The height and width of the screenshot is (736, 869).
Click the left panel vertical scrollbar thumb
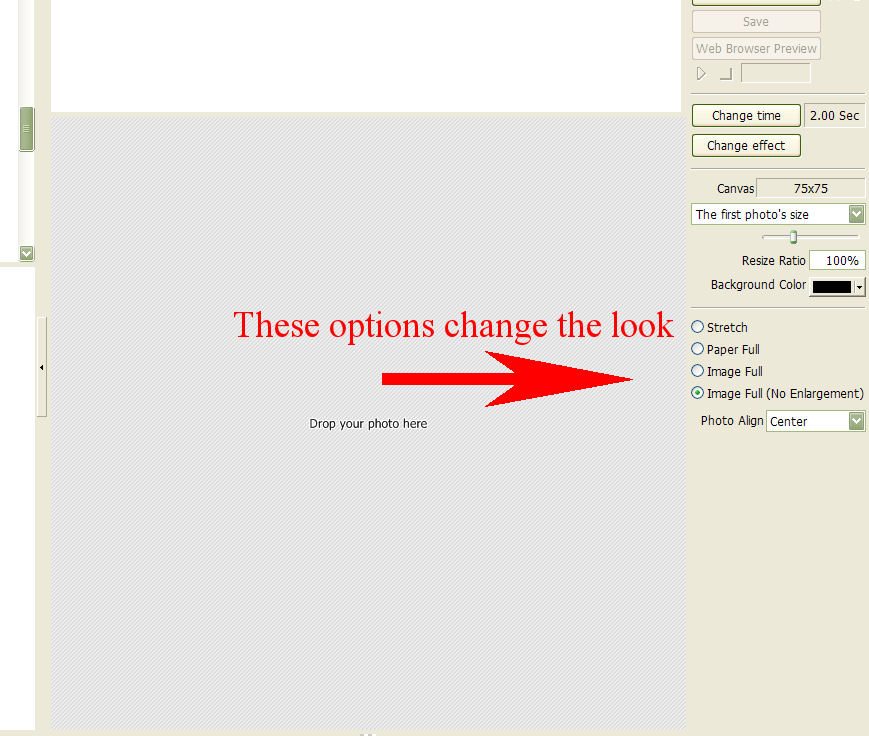tap(27, 129)
